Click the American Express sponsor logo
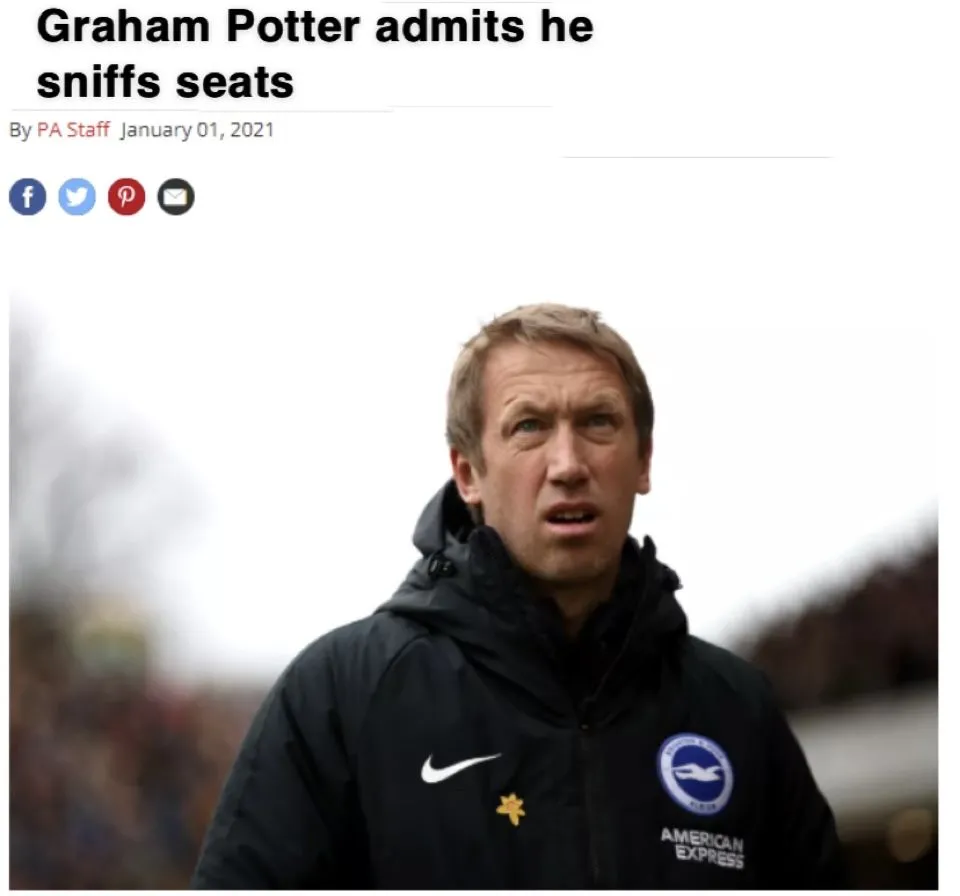Viewport: 960px width, 896px height. coord(702,846)
